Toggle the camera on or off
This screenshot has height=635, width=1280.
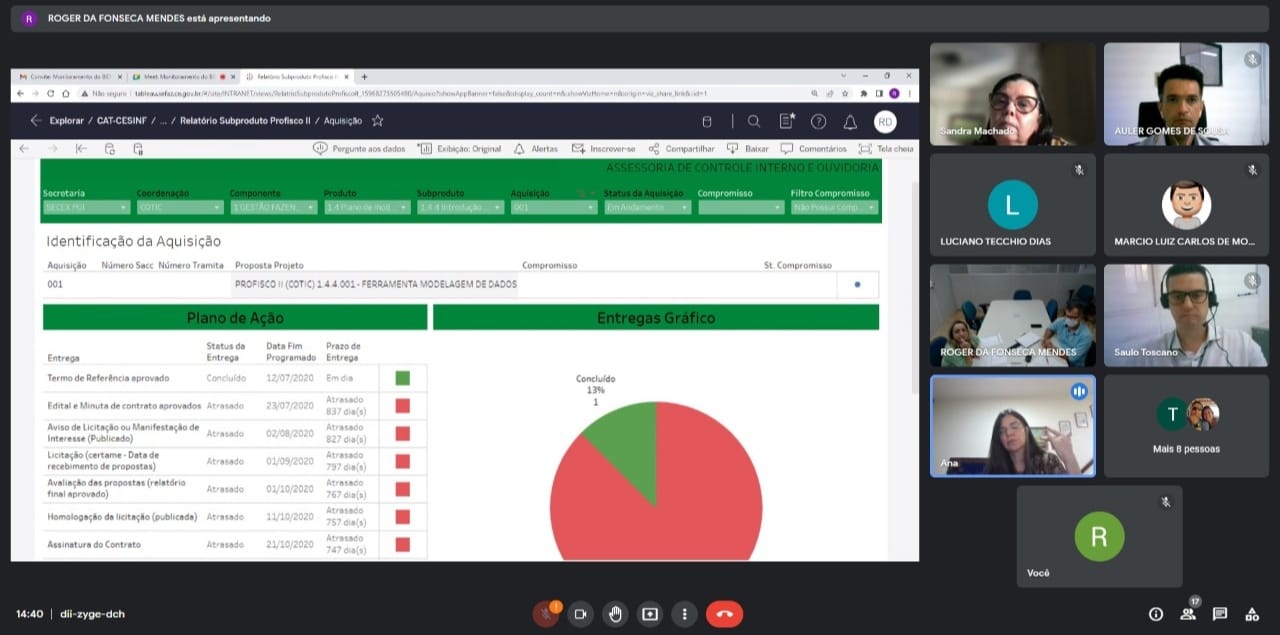pyautogui.click(x=580, y=614)
